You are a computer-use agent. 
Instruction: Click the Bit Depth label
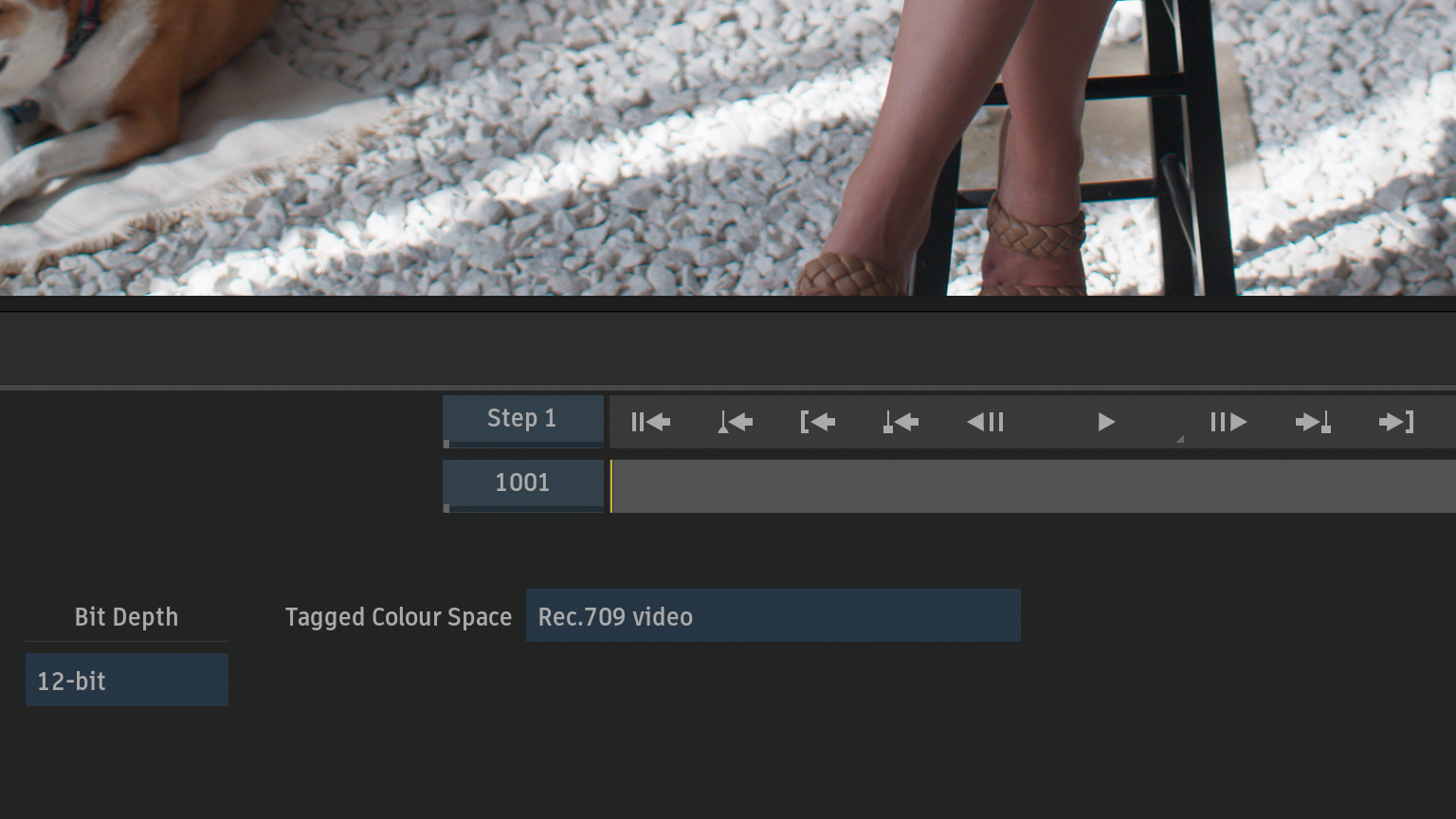coord(126,617)
